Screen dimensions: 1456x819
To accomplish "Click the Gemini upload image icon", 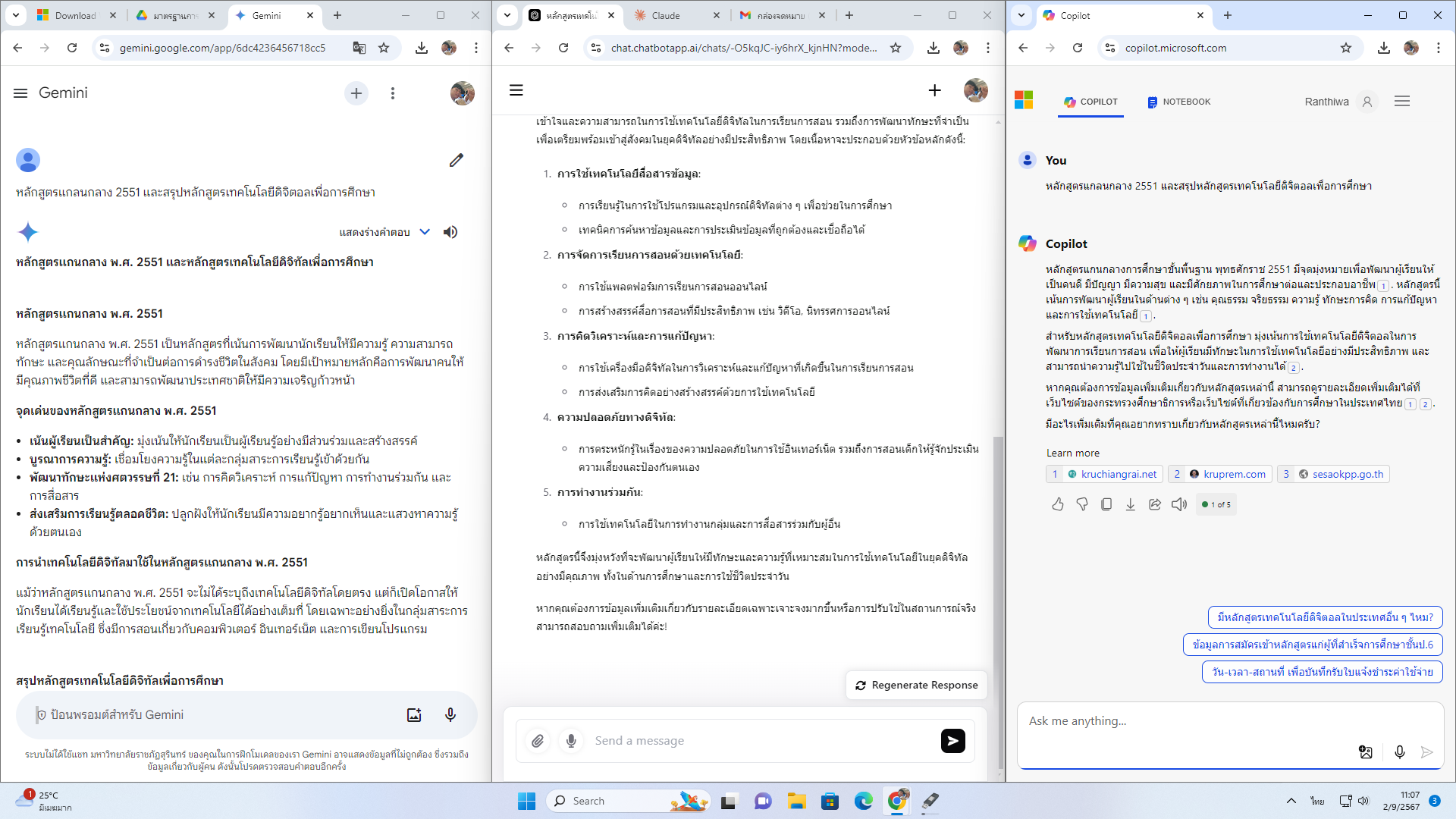I will click(414, 714).
